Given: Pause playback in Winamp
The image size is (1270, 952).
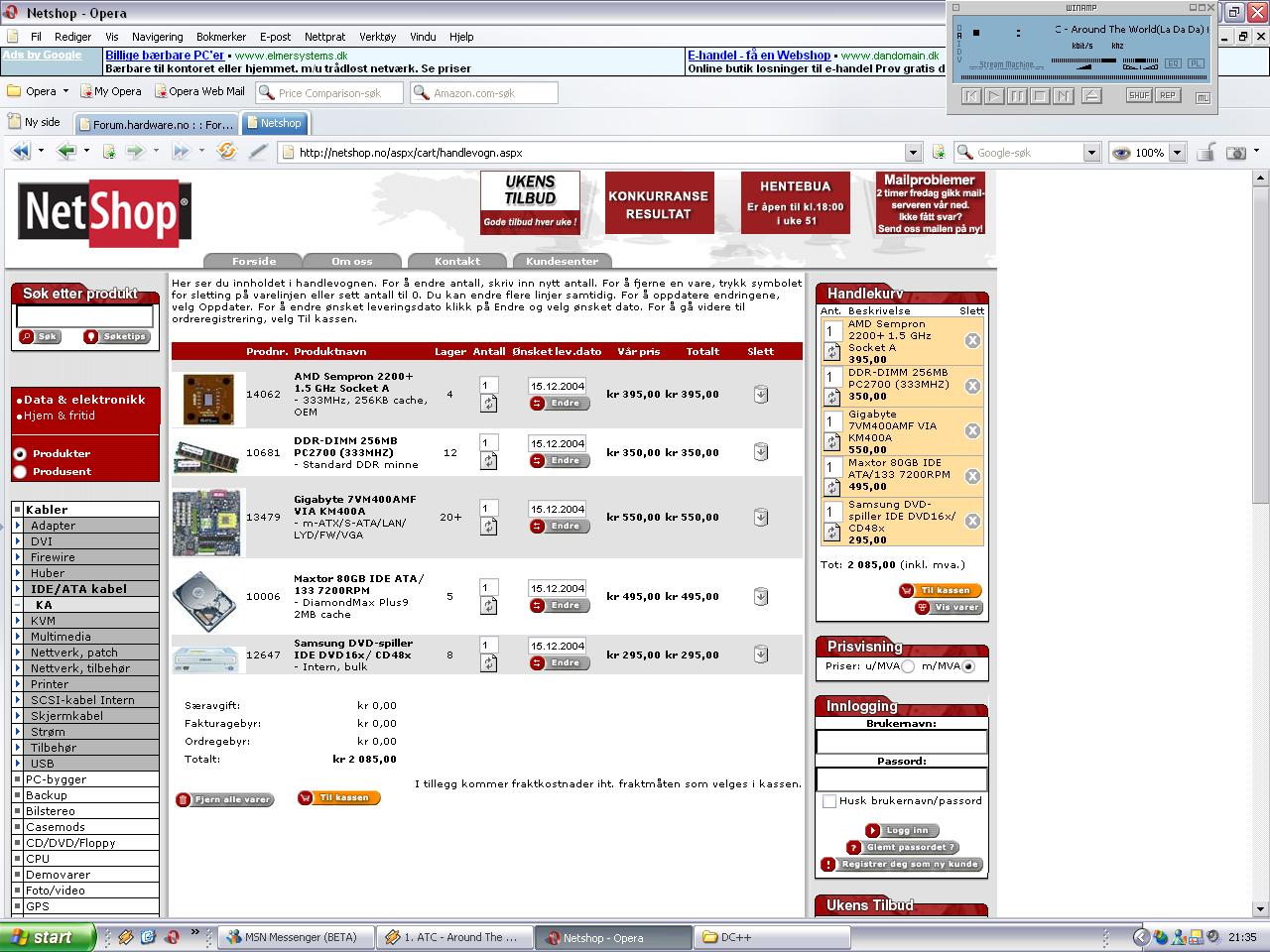Looking at the screenshot, I should coord(1017,96).
